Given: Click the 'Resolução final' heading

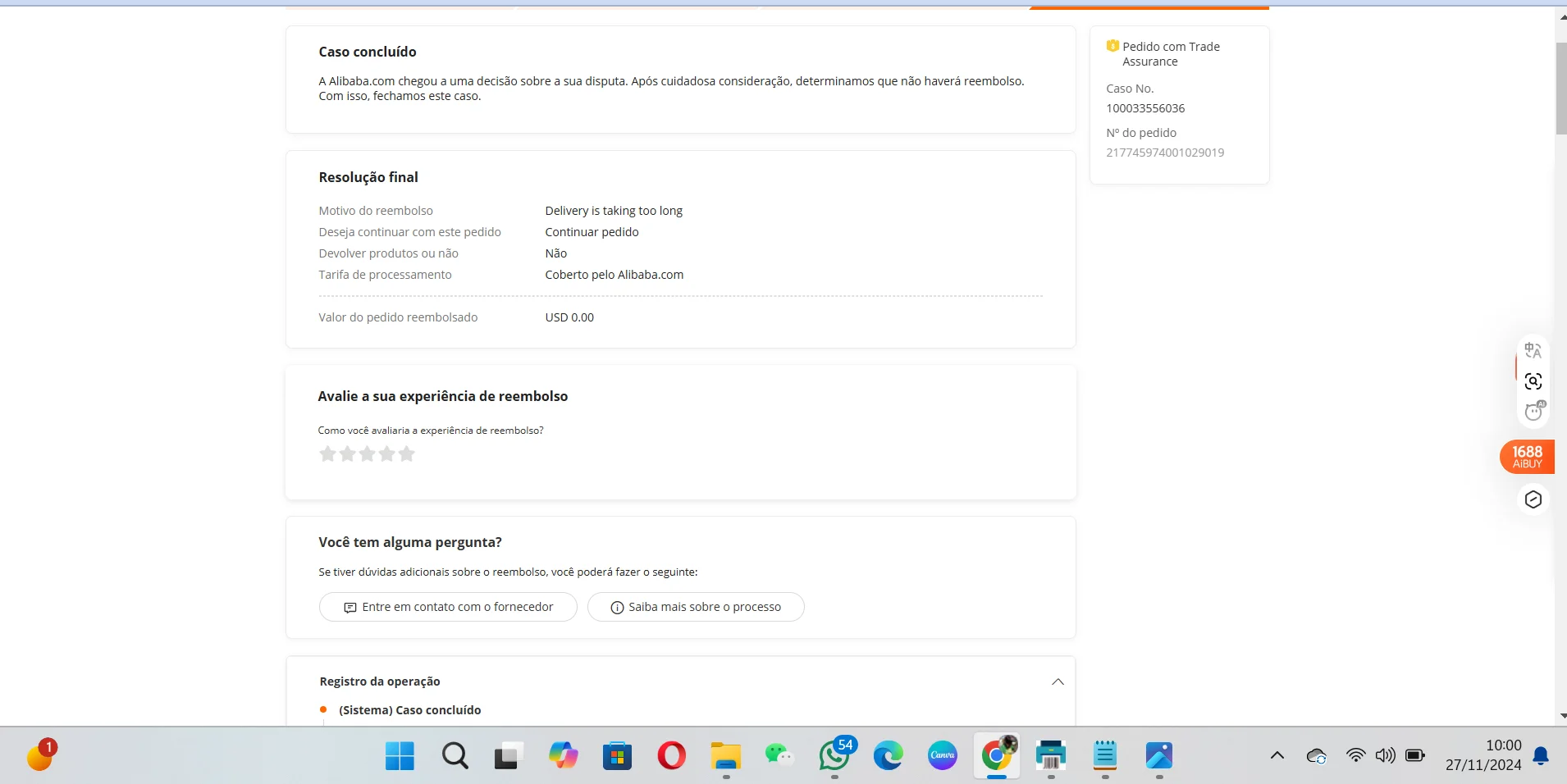Looking at the screenshot, I should pyautogui.click(x=368, y=177).
